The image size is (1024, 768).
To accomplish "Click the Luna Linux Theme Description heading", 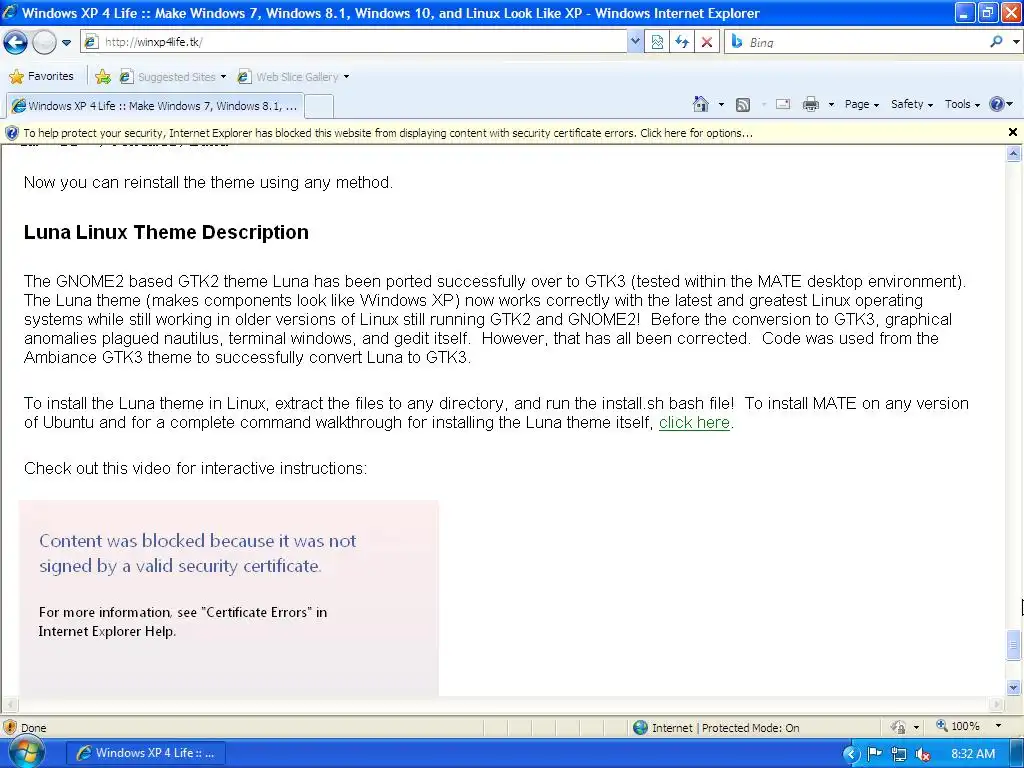I will [166, 232].
